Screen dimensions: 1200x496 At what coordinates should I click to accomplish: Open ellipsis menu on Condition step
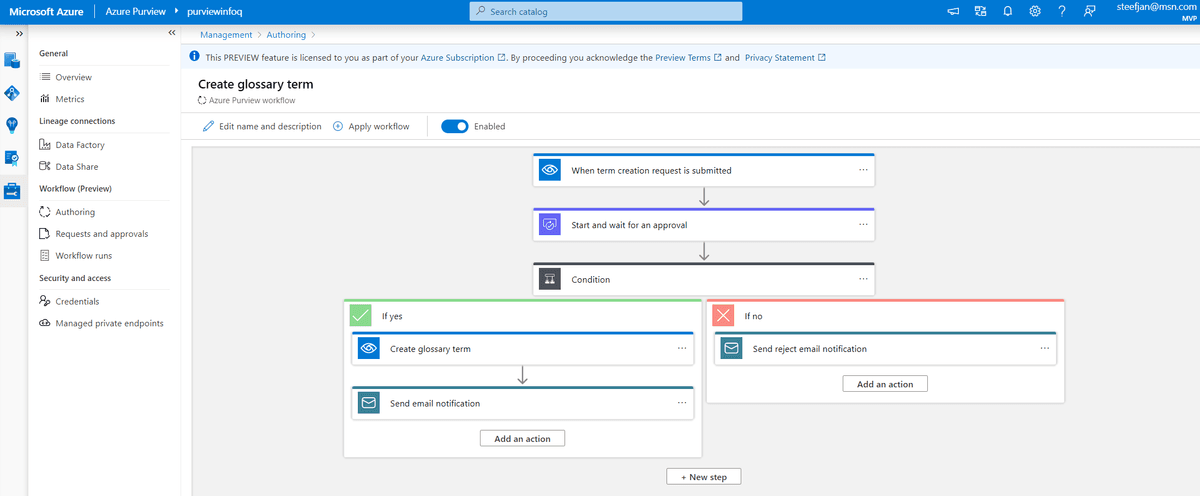(x=863, y=280)
